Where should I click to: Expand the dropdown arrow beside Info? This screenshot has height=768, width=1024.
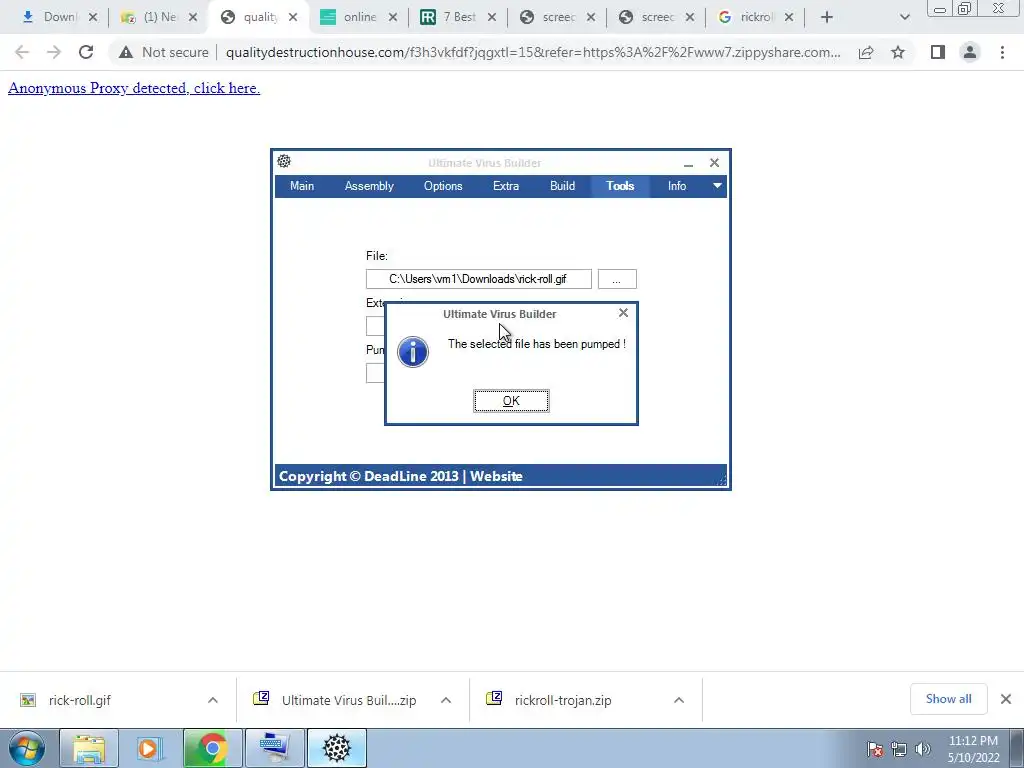[717, 186]
